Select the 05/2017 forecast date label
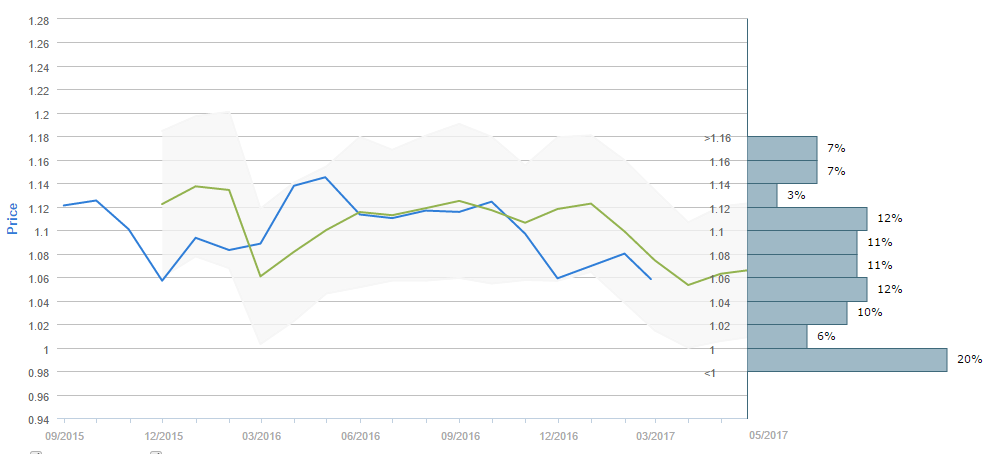The width and height of the screenshot is (994, 454). tap(768, 435)
